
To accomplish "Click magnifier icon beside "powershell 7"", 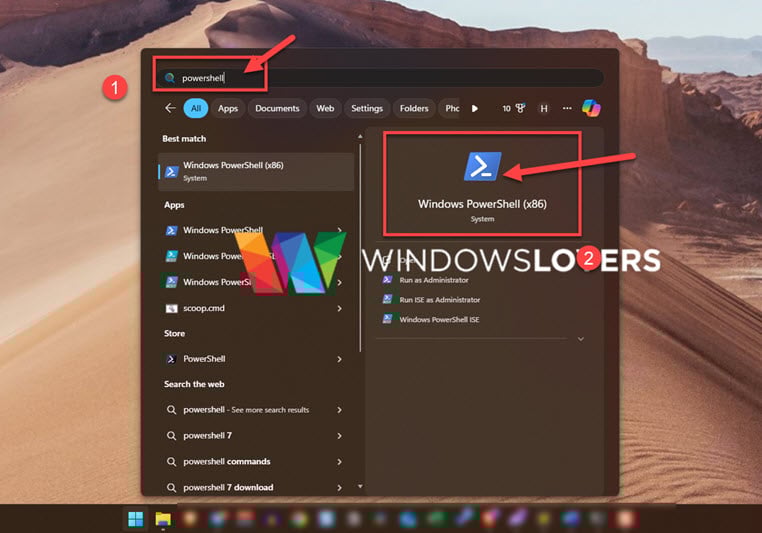I will point(171,436).
